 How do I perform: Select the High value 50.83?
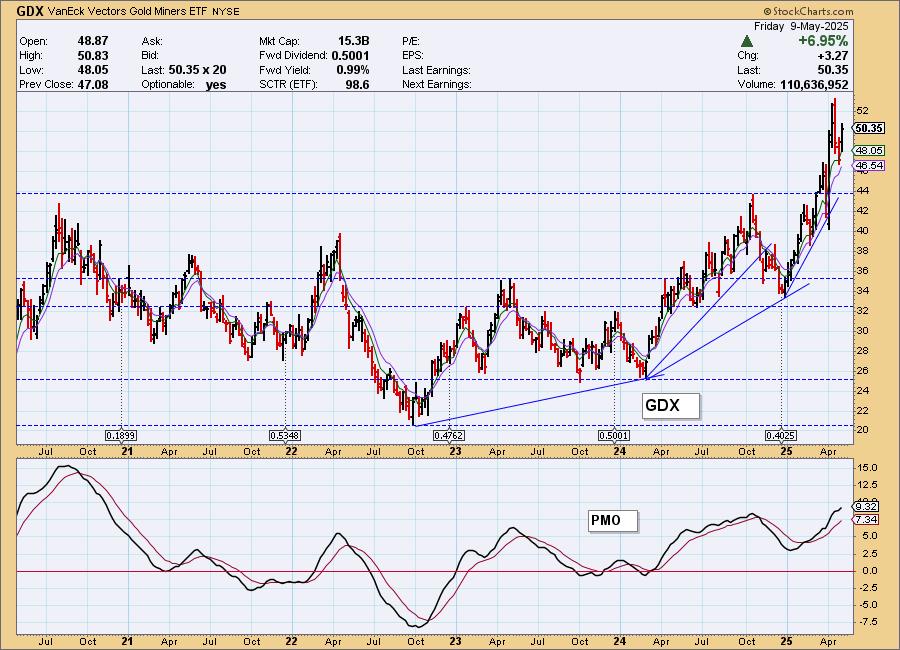click(x=93, y=56)
